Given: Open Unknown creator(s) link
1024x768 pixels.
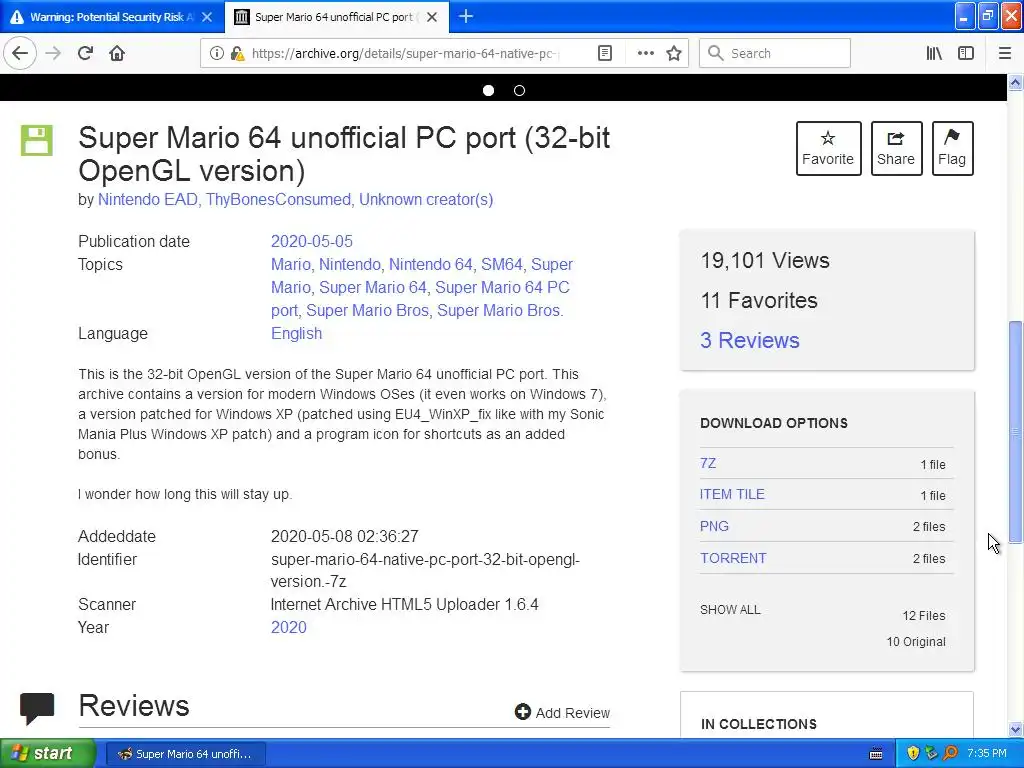Looking at the screenshot, I should [x=426, y=199].
